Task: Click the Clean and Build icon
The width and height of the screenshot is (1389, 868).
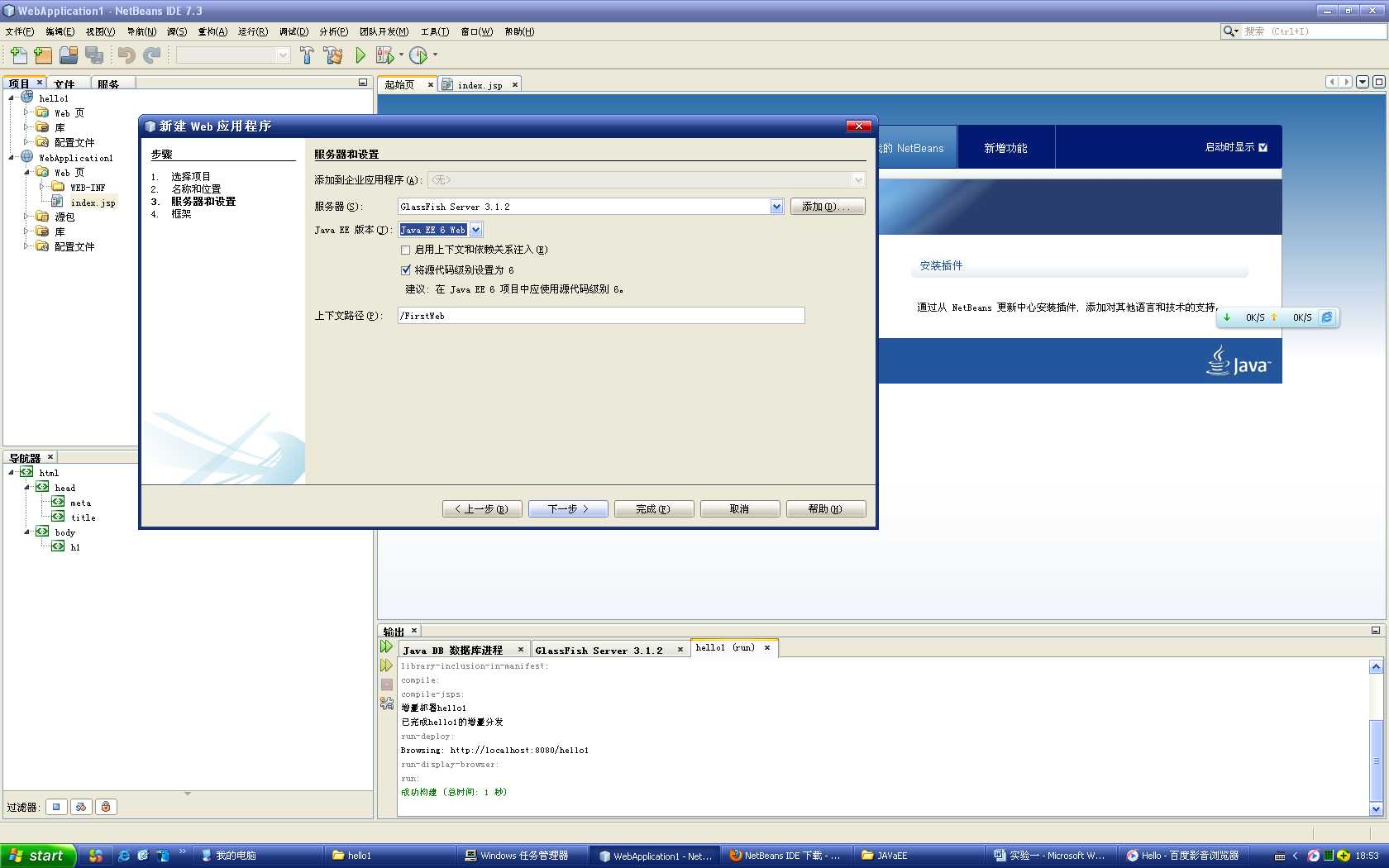Action: pyautogui.click(x=333, y=55)
